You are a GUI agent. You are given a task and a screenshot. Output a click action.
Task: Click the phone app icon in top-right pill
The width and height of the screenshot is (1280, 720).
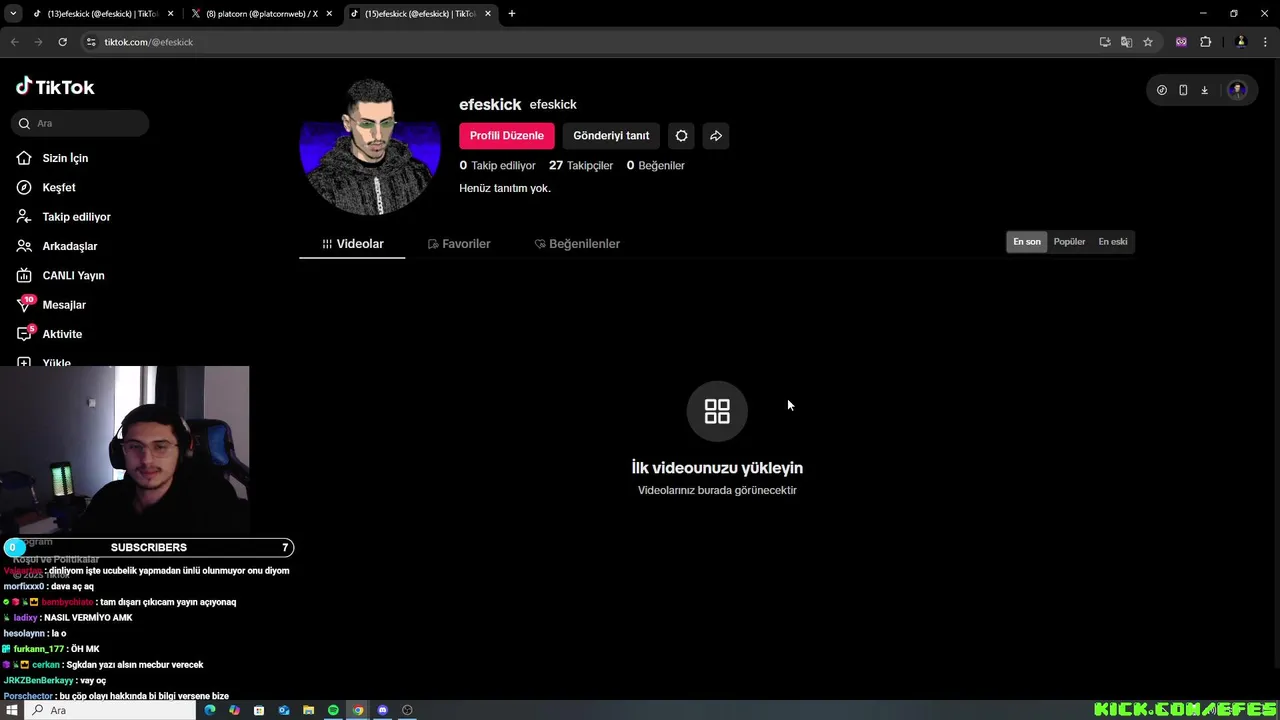(1183, 90)
